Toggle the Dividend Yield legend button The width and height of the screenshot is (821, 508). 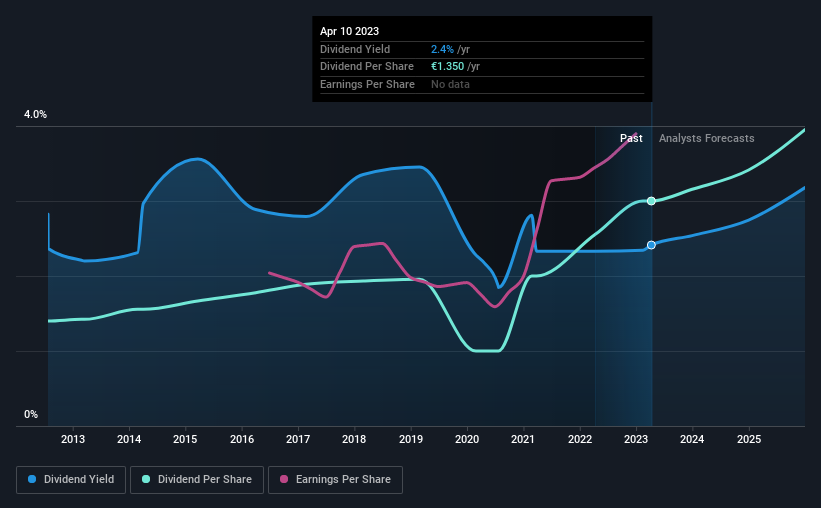point(71,480)
